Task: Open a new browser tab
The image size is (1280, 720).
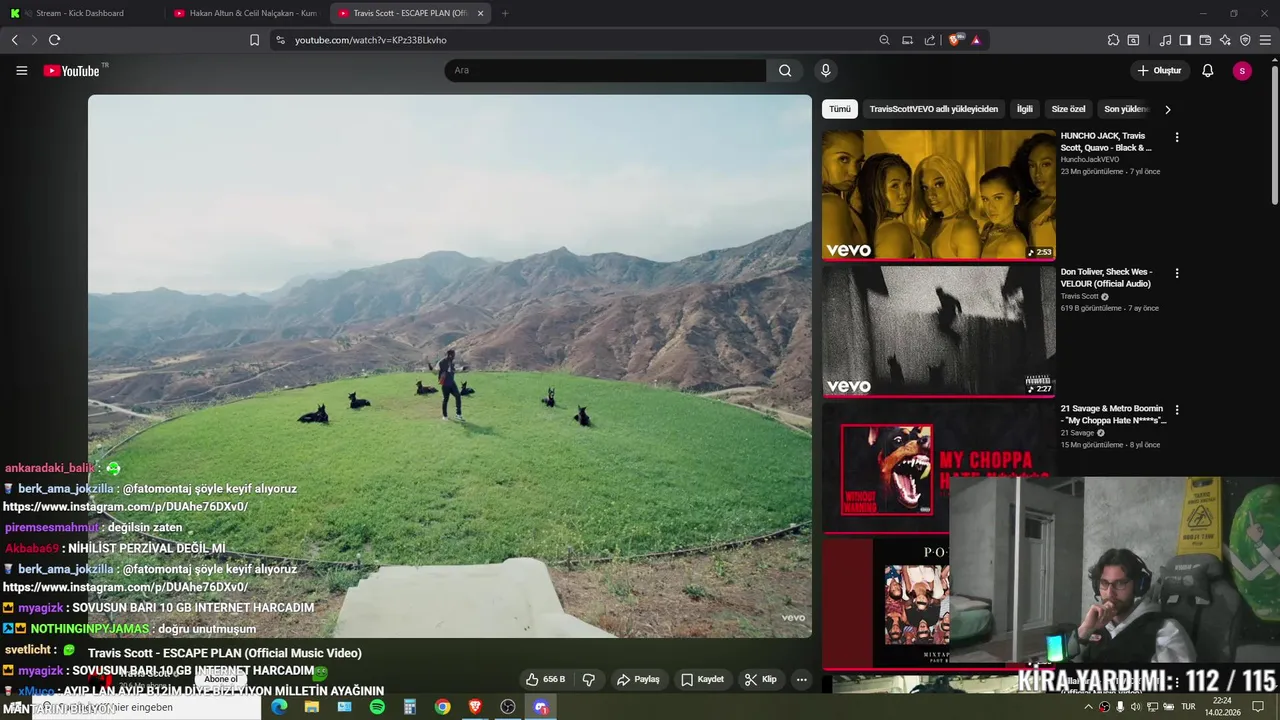Action: pyautogui.click(x=505, y=13)
